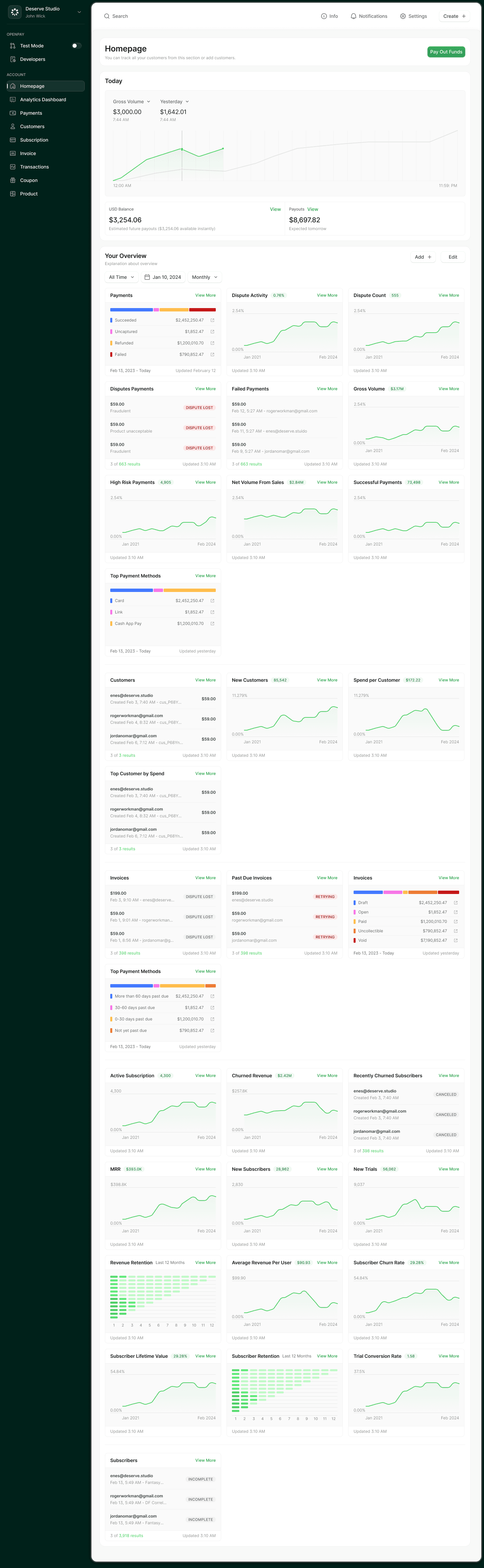
Task: Click the Product sidebar icon
Action: [13, 194]
